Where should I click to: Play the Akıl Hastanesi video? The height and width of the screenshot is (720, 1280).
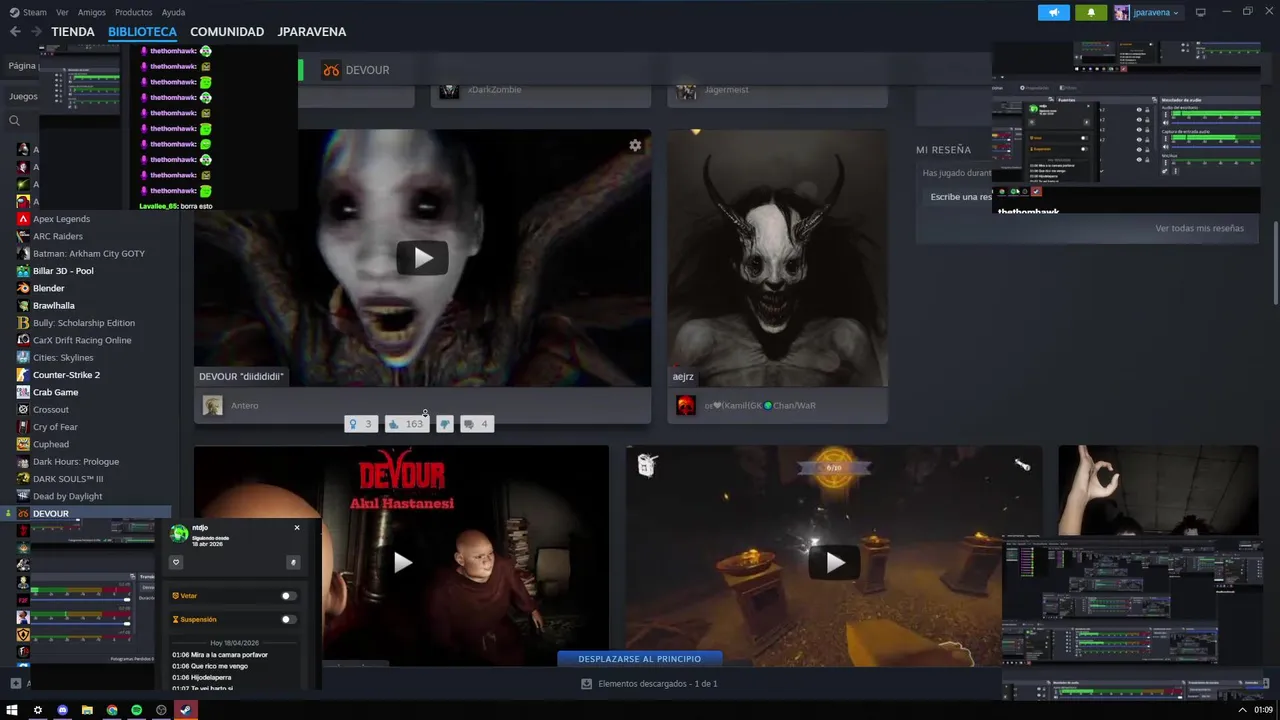point(402,562)
